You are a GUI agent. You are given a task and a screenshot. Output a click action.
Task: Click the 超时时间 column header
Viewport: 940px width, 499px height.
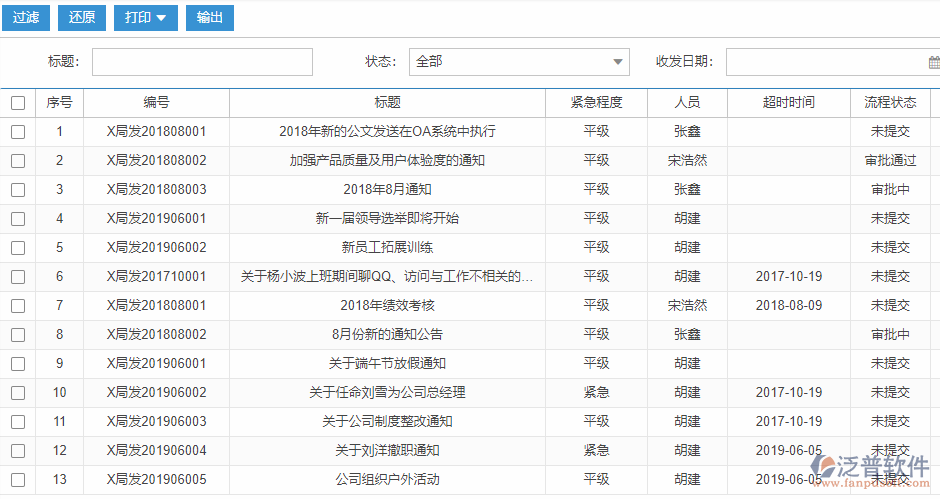tap(788, 103)
